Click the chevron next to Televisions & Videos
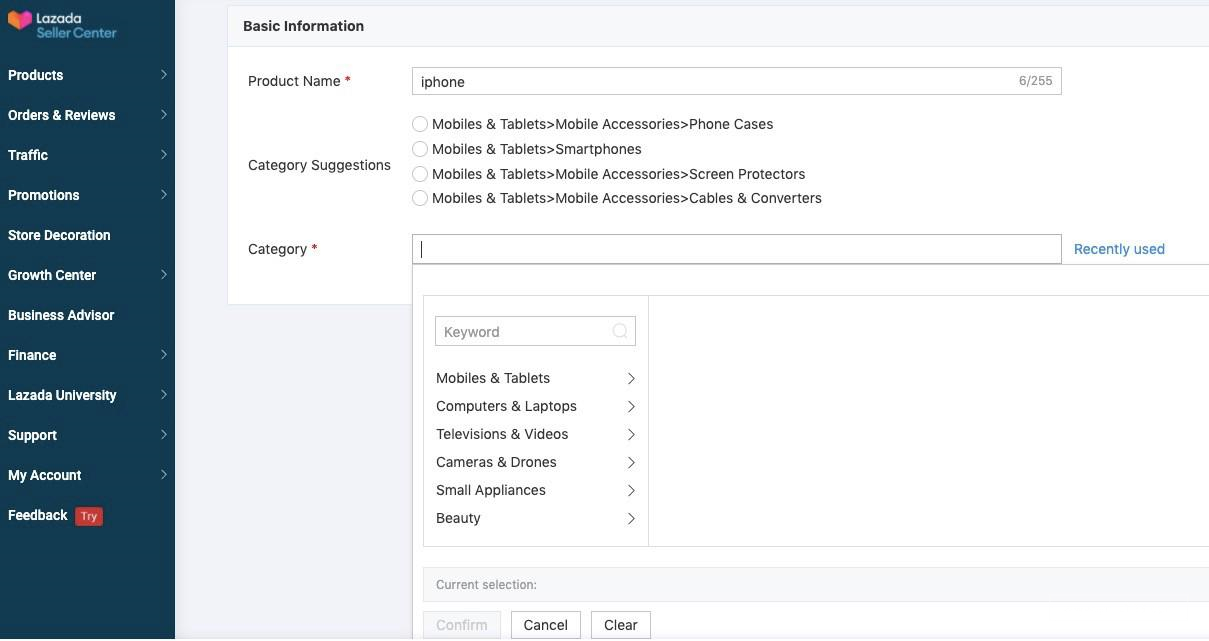Viewport: 1209px width, 641px height. (631, 434)
